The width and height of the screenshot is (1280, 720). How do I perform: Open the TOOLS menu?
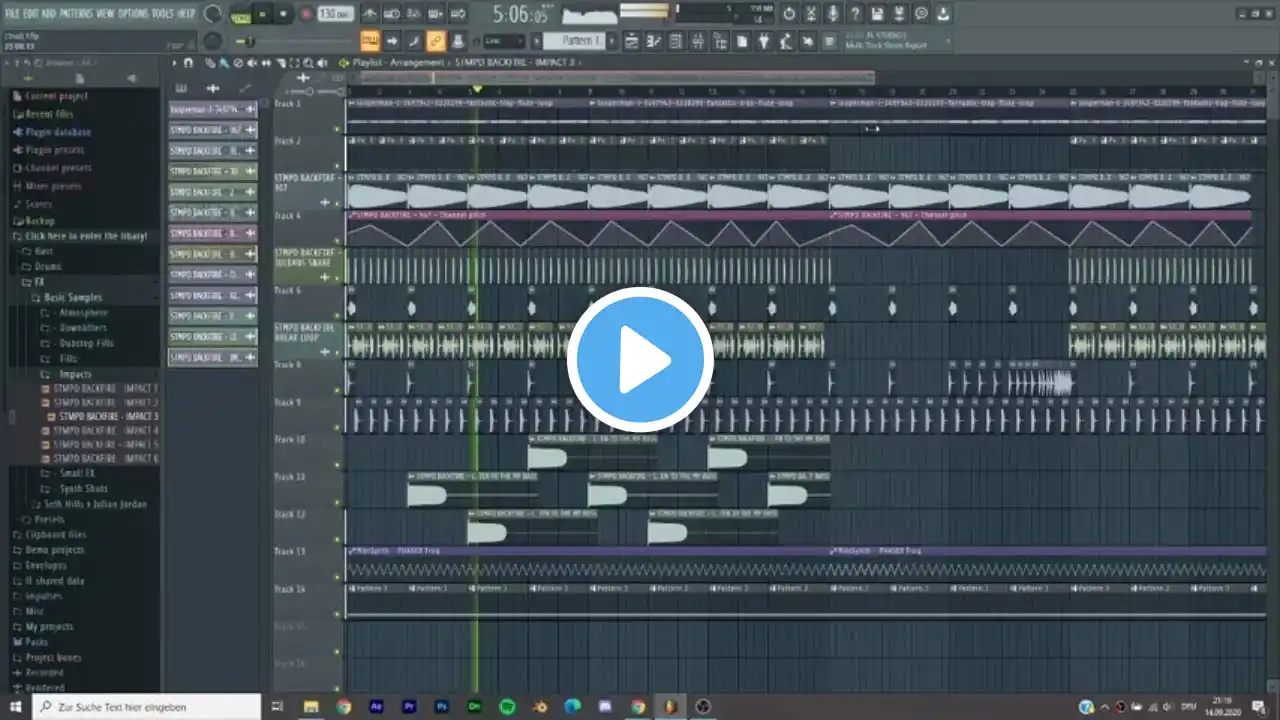(x=163, y=14)
